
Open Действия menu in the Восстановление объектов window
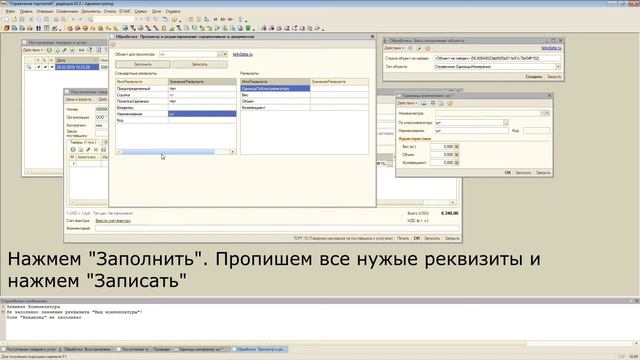click(395, 48)
